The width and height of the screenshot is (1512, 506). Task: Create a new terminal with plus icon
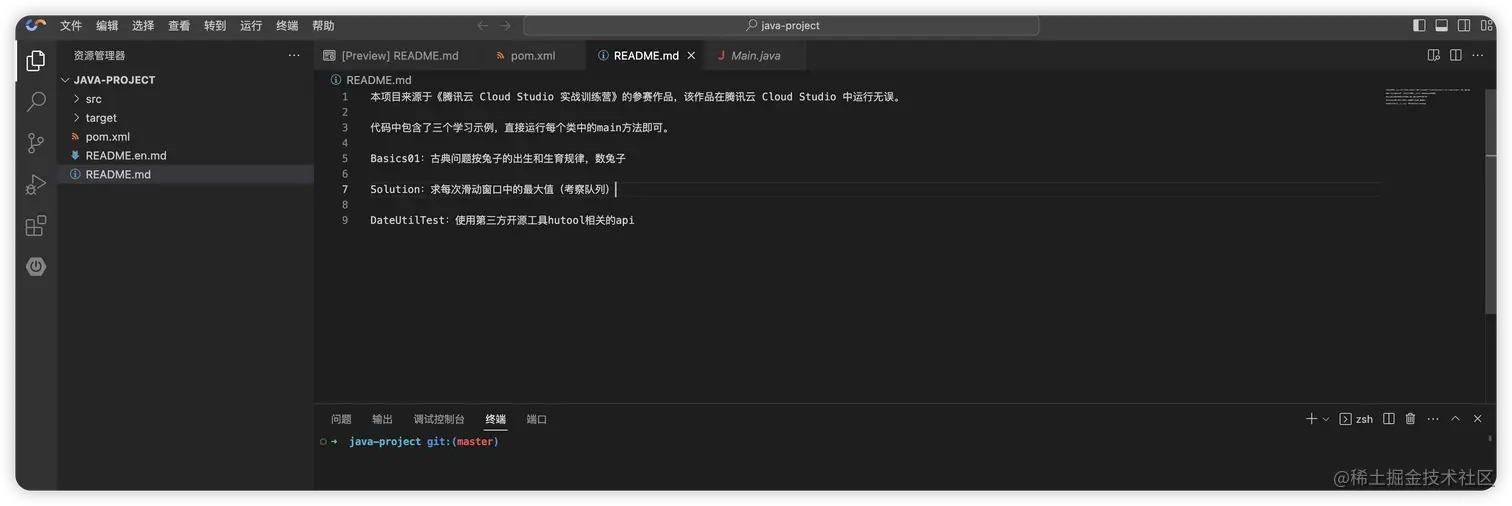tap(1311, 419)
